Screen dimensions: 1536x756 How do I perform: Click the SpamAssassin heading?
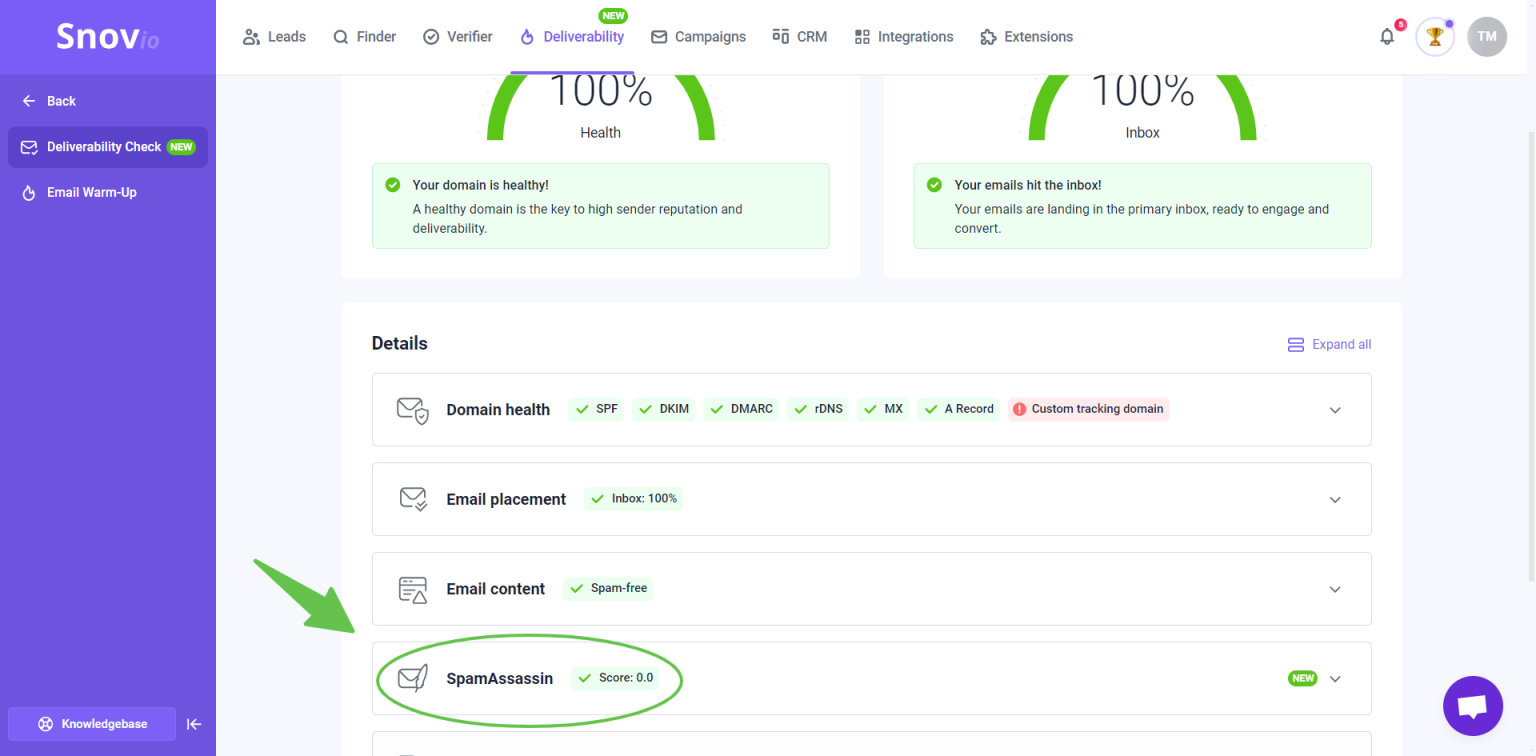coord(500,679)
